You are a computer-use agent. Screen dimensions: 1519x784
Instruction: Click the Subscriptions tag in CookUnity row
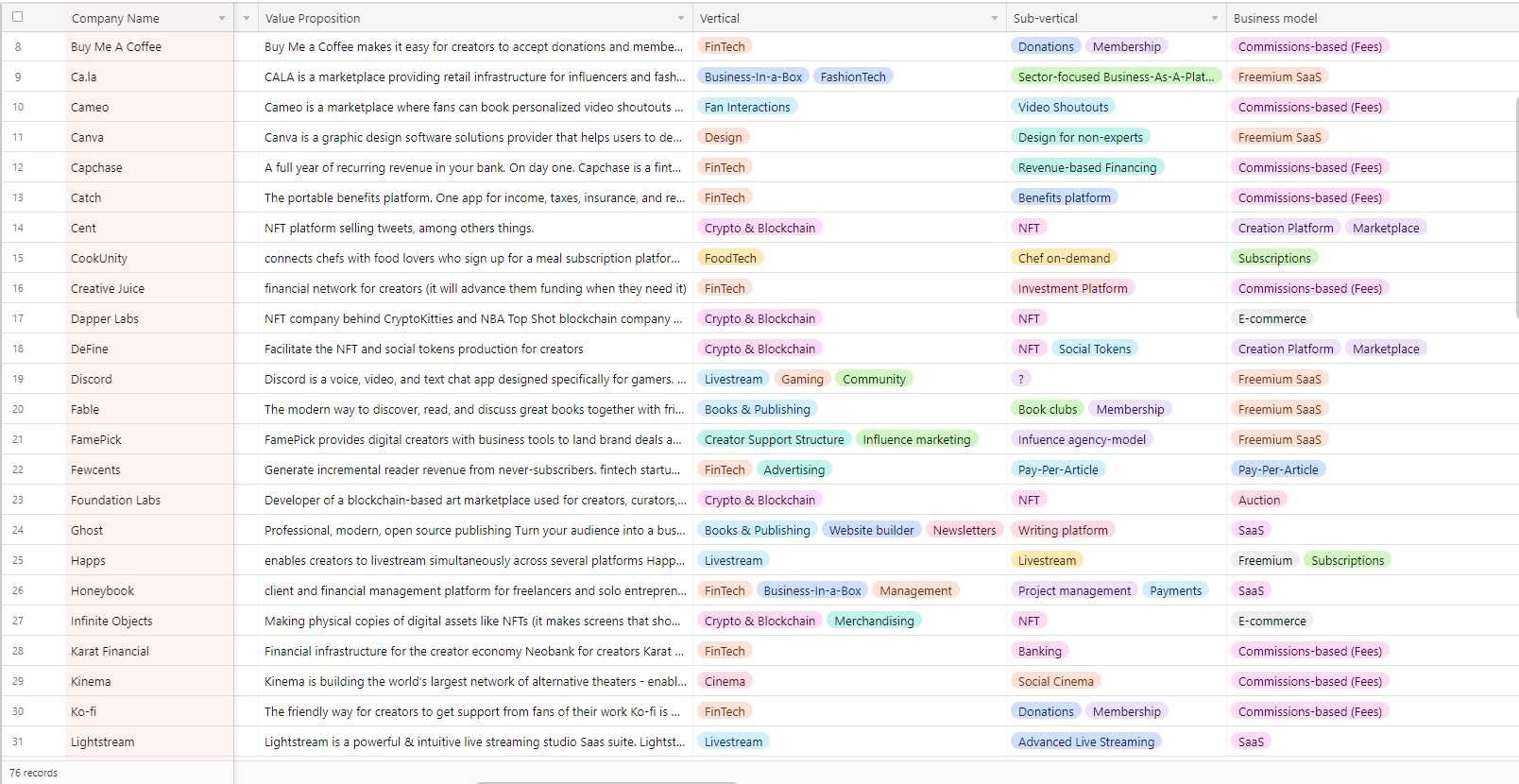tap(1274, 258)
